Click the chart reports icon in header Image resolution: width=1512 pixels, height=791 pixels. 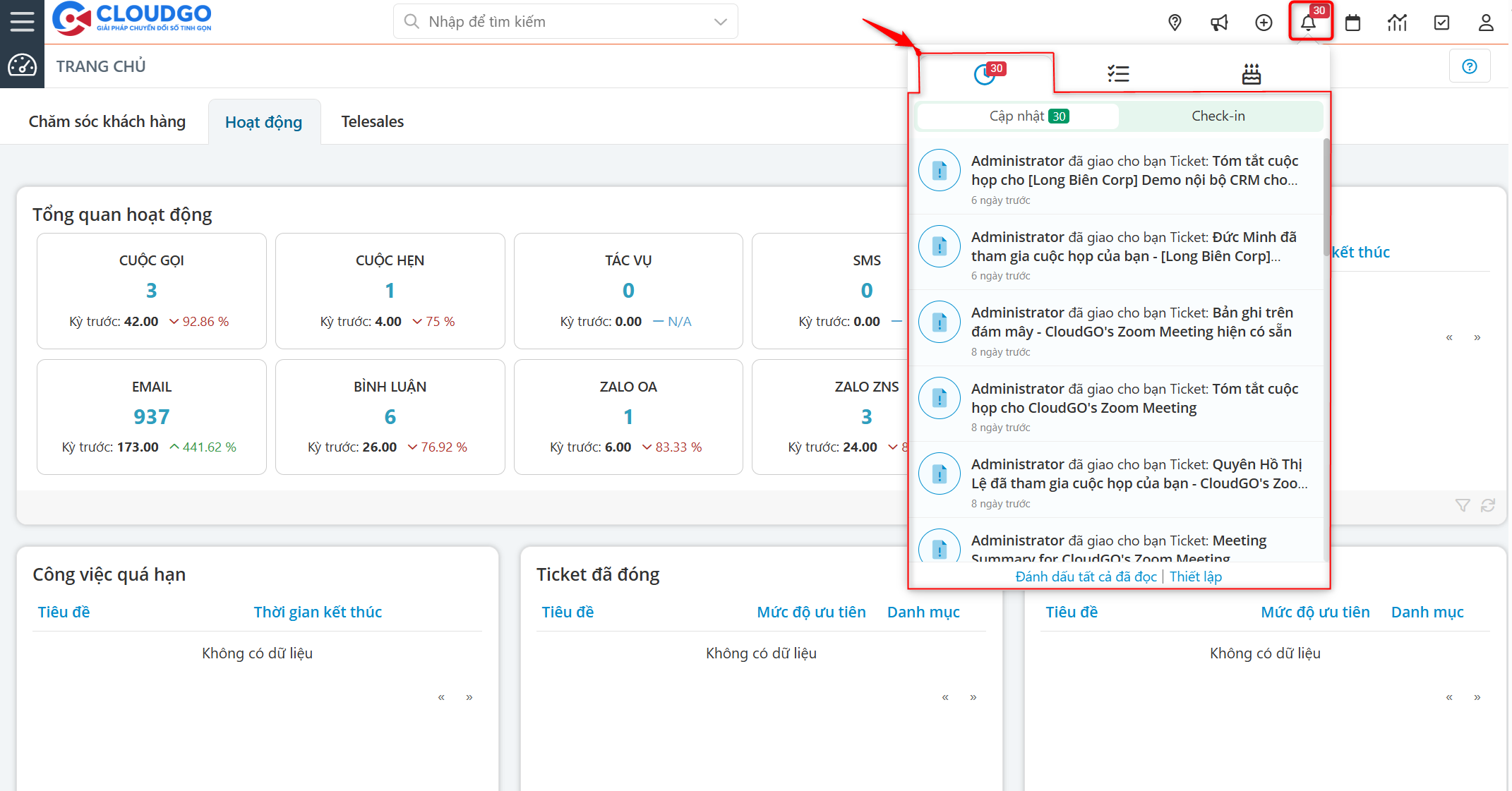[1397, 23]
